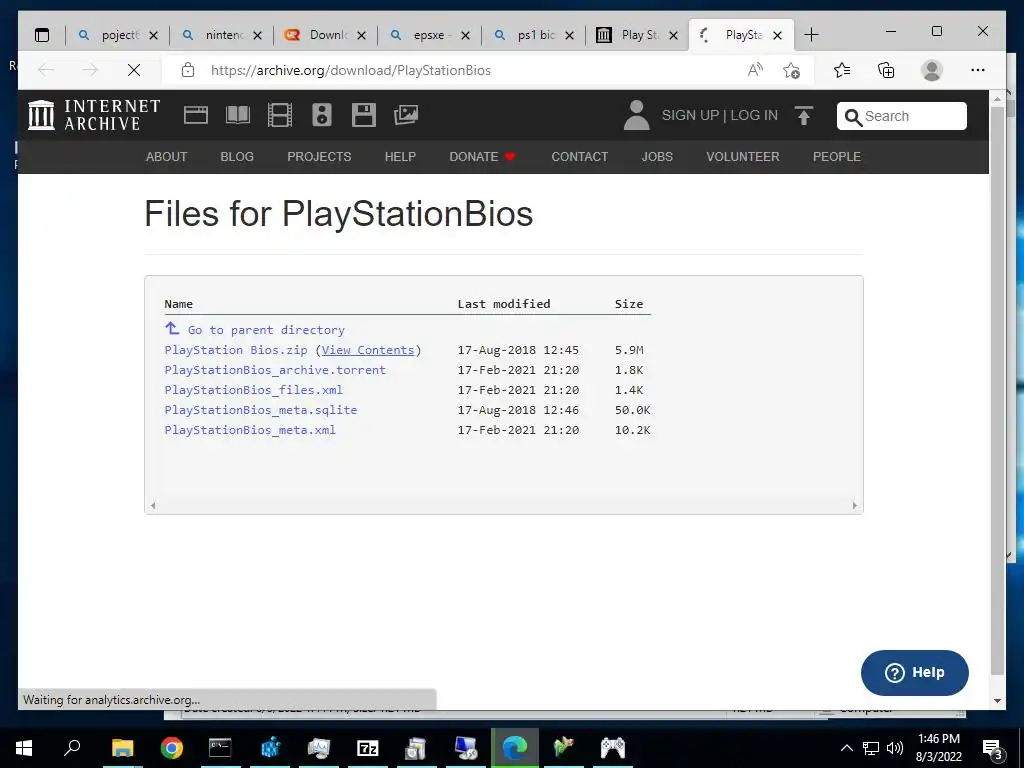This screenshot has width=1024, height=768.
Task: Open PlayStationBios_meta.sqlite link
Action: click(261, 410)
